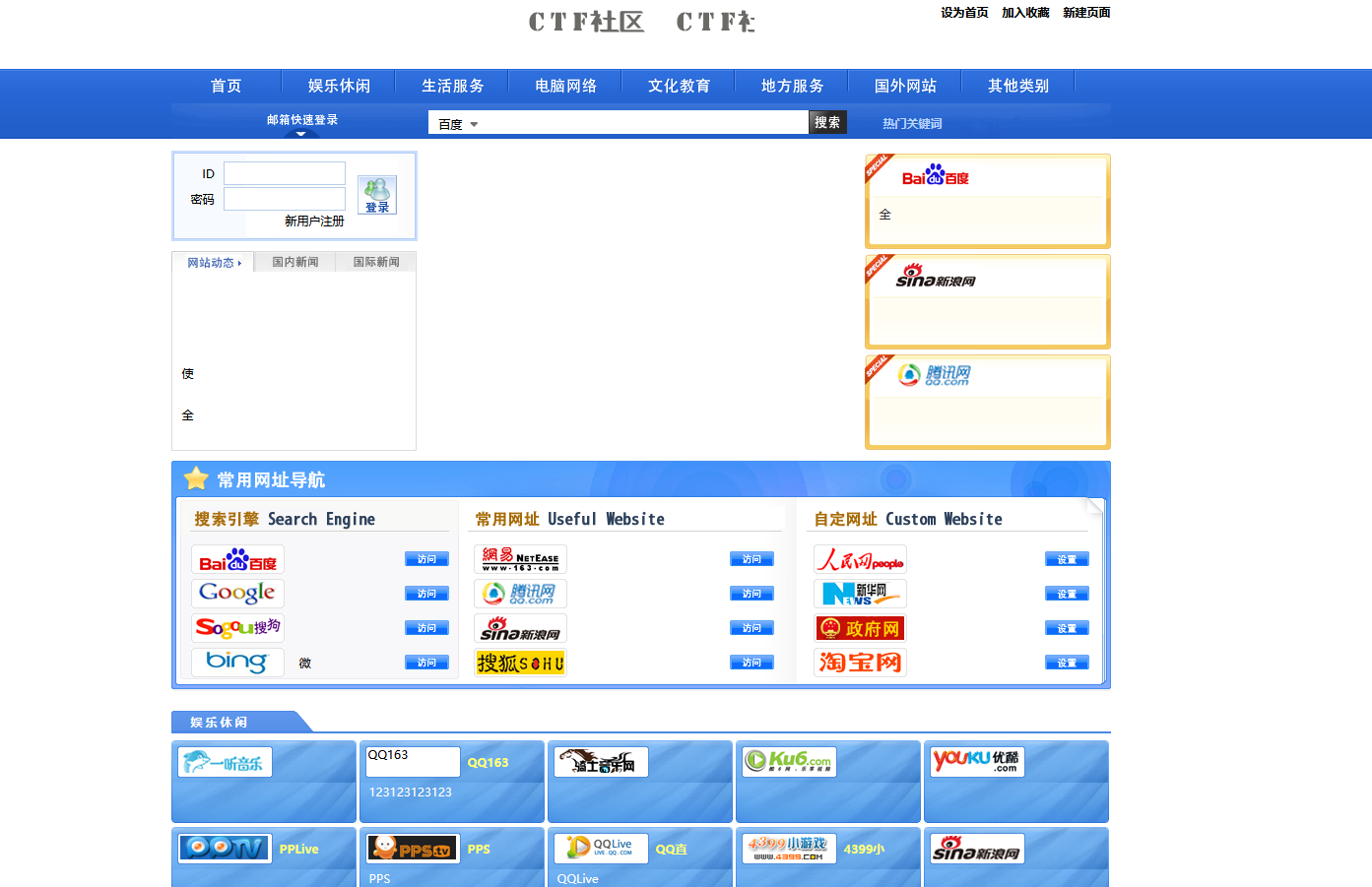The height and width of the screenshot is (887, 1372).
Task: Open the 娱乐休闲 nav menu item
Action: tap(339, 86)
